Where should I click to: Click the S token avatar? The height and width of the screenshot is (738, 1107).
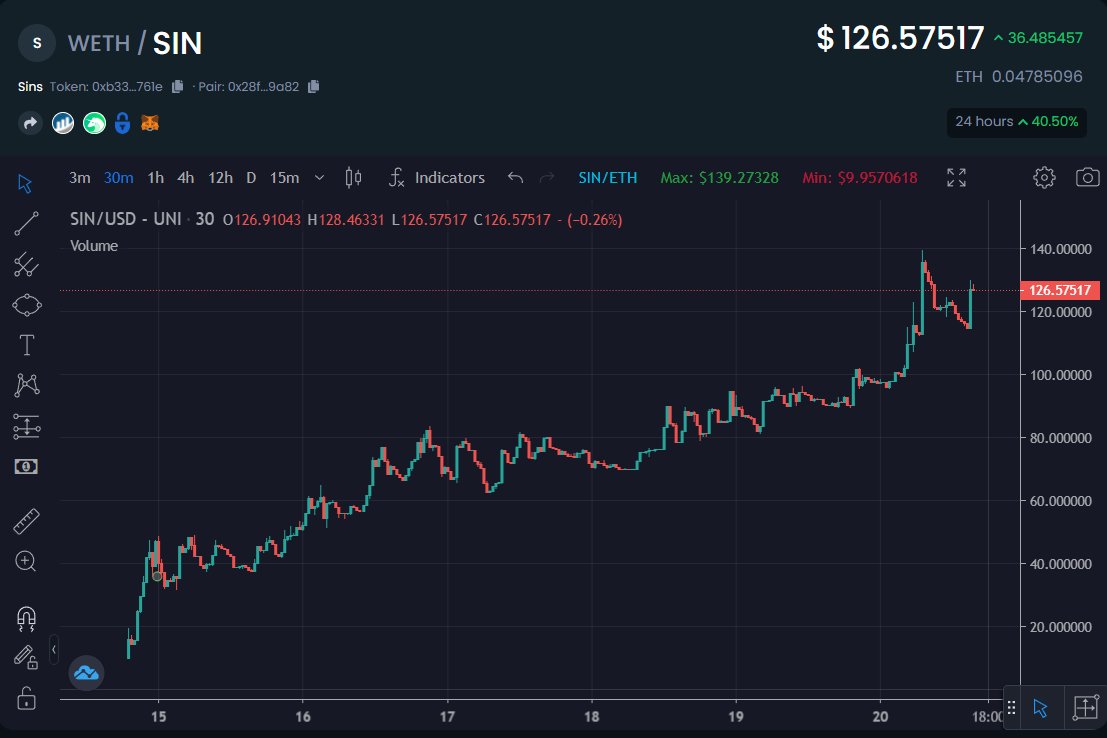(37, 43)
